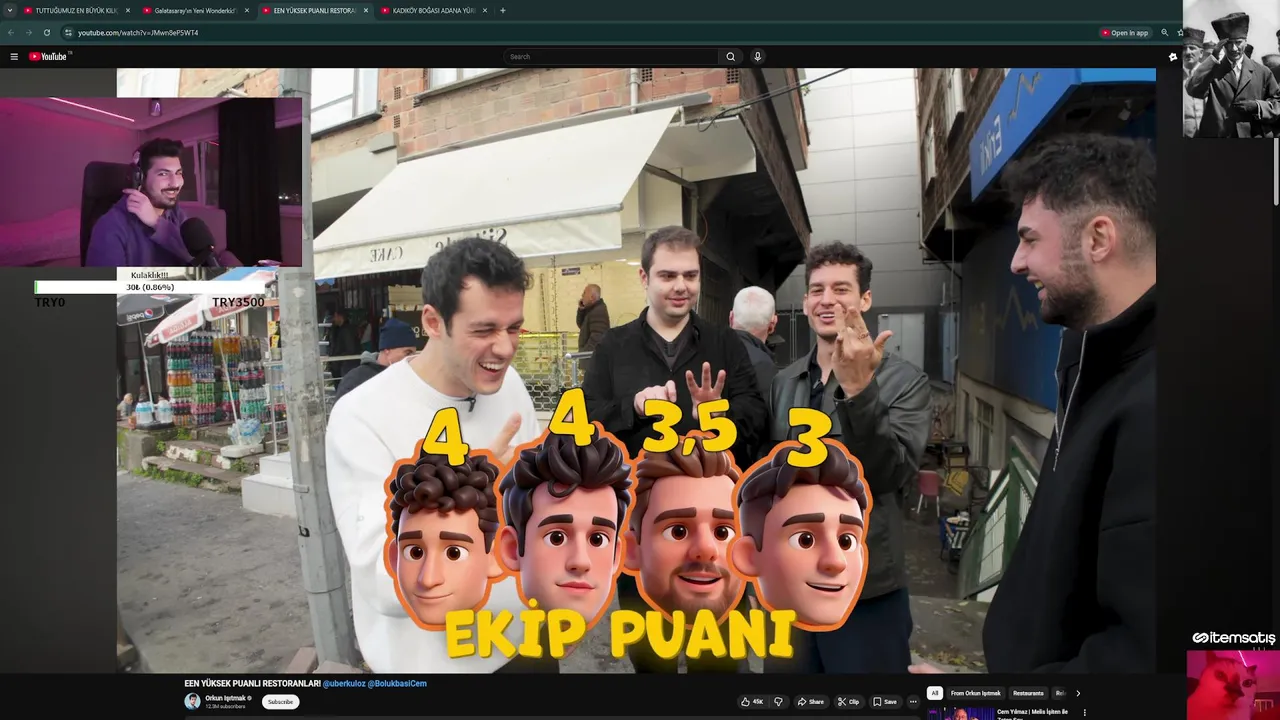Screen dimensions: 1280x720
Task: Select the From Orkun Işıtmak chip
Action: click(975, 693)
